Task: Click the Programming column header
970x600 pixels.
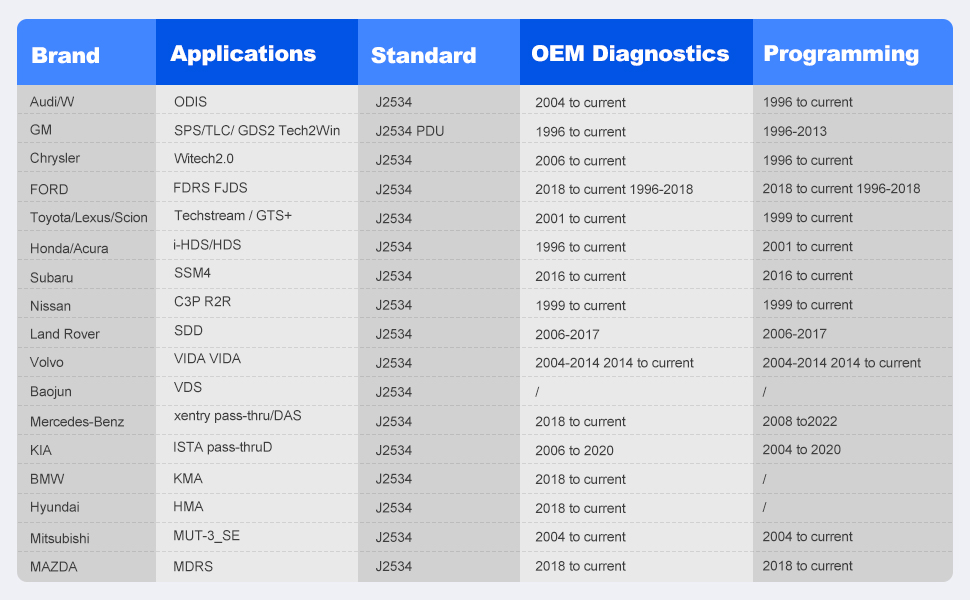Action: coord(841,54)
